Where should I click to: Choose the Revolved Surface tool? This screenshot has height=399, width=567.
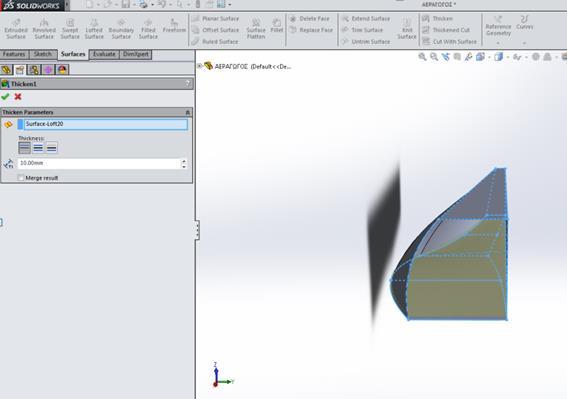pyautogui.click(x=44, y=29)
